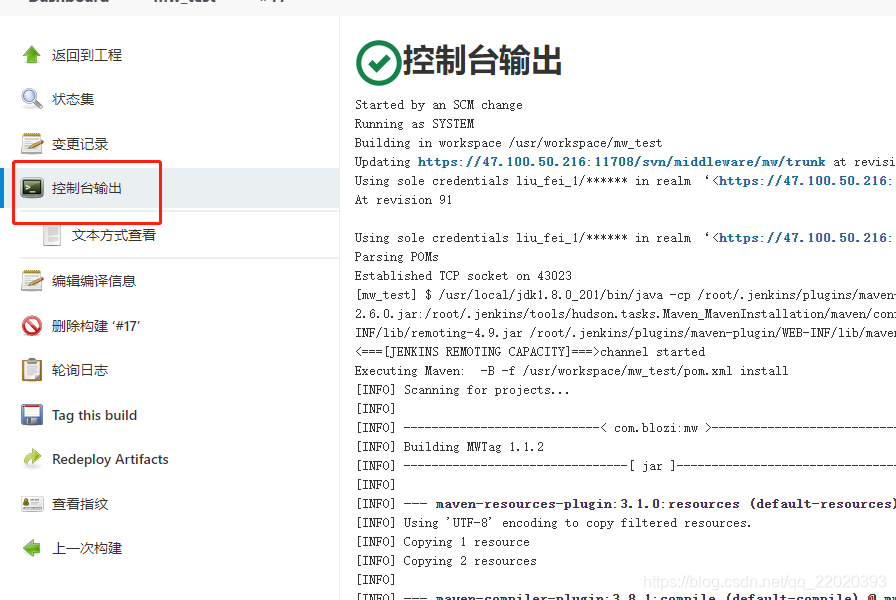Screen dimensions: 896x600
Task: Click the 'Executing Maven' command line
Action: tap(571, 371)
